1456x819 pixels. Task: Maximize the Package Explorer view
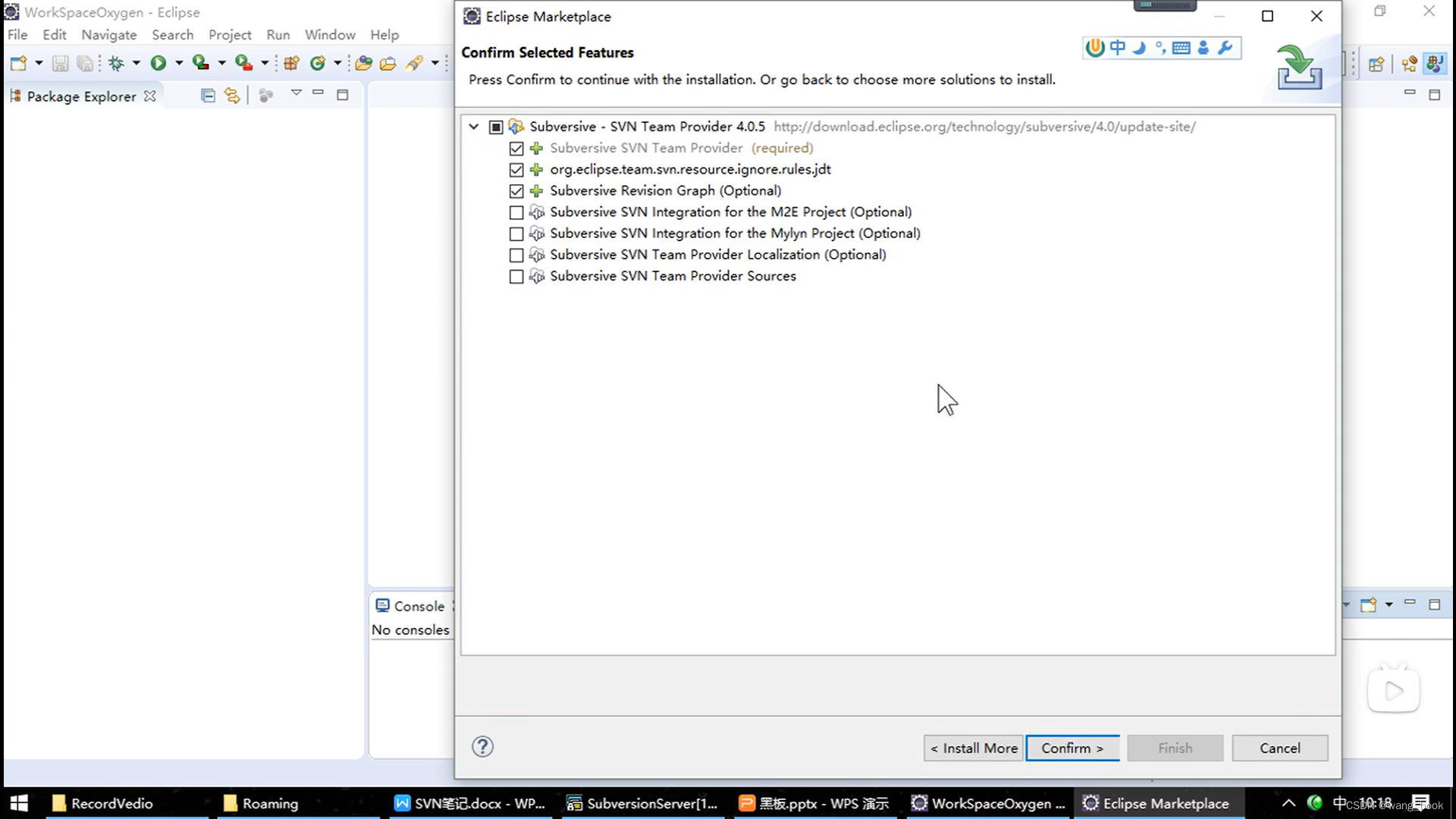tap(343, 95)
